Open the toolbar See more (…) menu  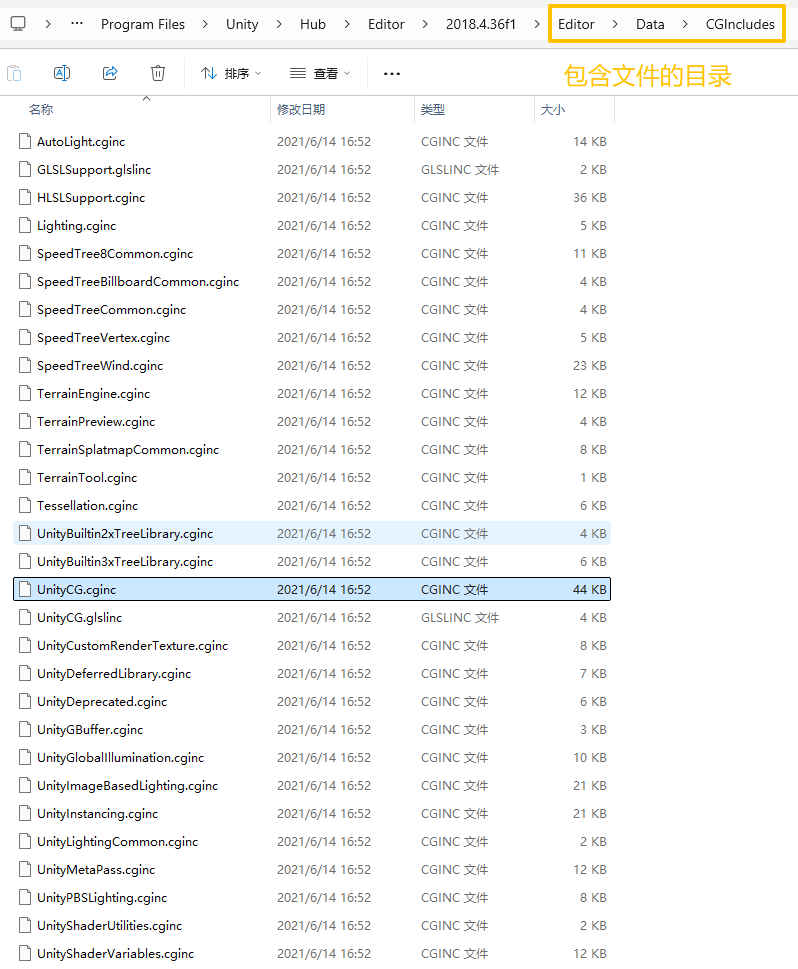click(x=392, y=74)
